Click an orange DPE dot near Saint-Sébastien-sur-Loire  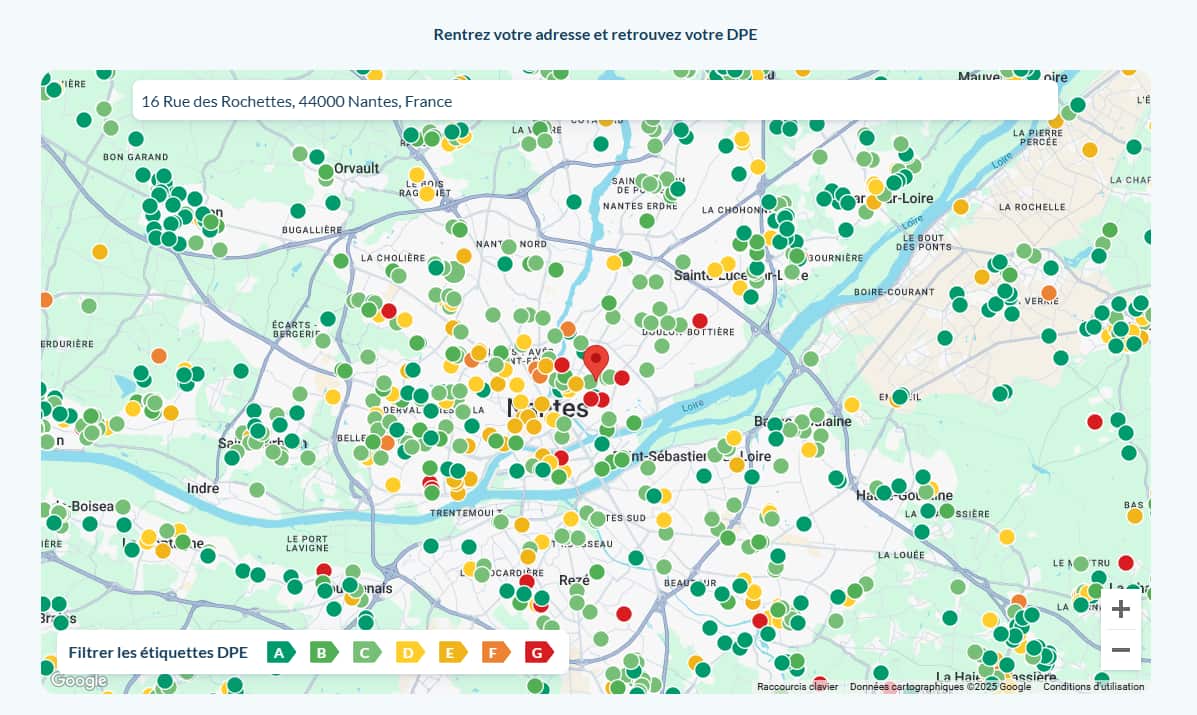click(736, 464)
